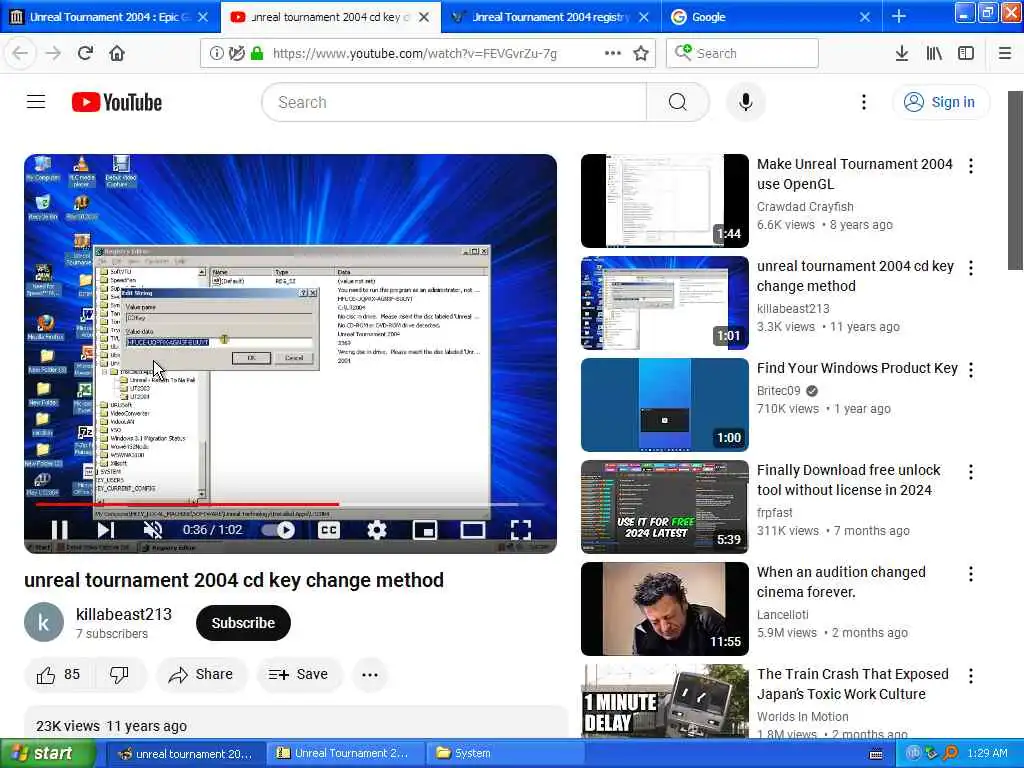
Task: Open the Finally Download free unlock tool title
Action: 848,480
